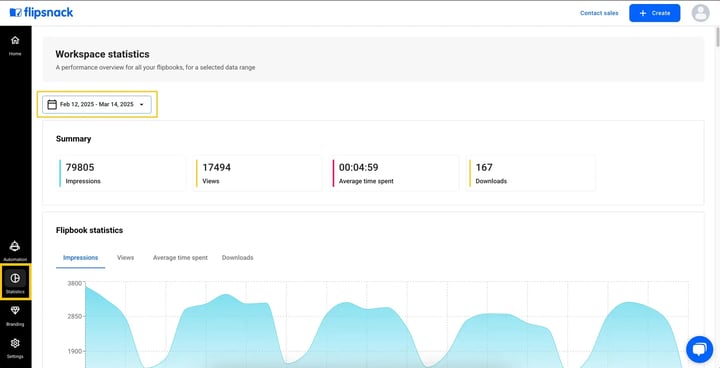Open Home in the sidebar
Screen dimensions: 720x368
click(x=15, y=45)
